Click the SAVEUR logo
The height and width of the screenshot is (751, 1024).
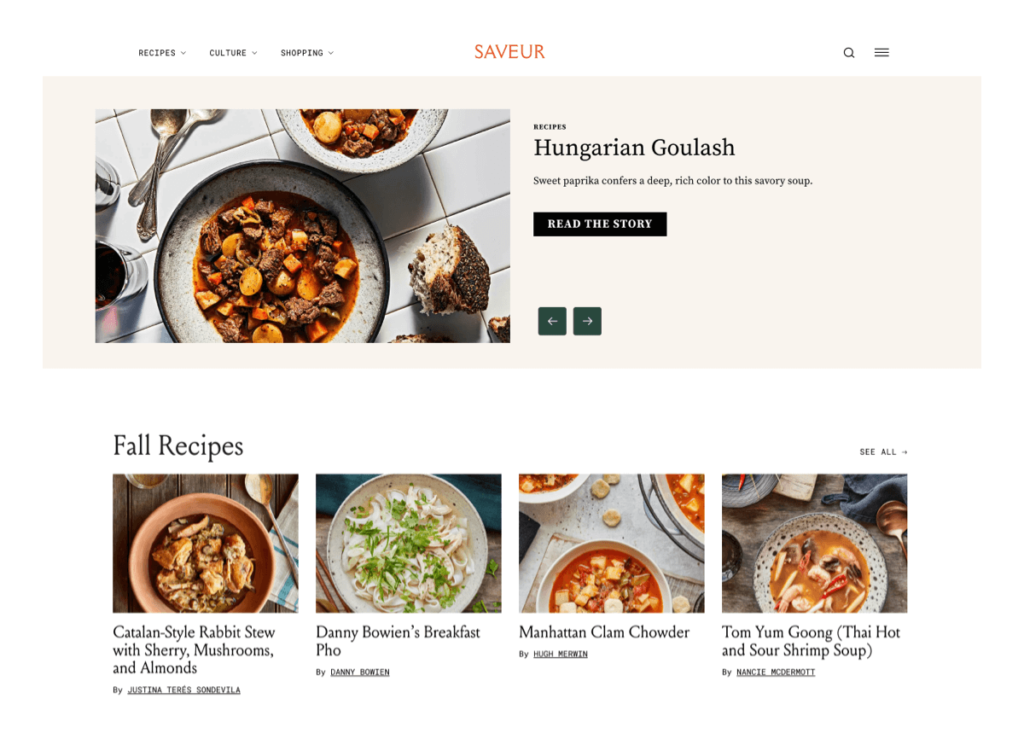509,52
